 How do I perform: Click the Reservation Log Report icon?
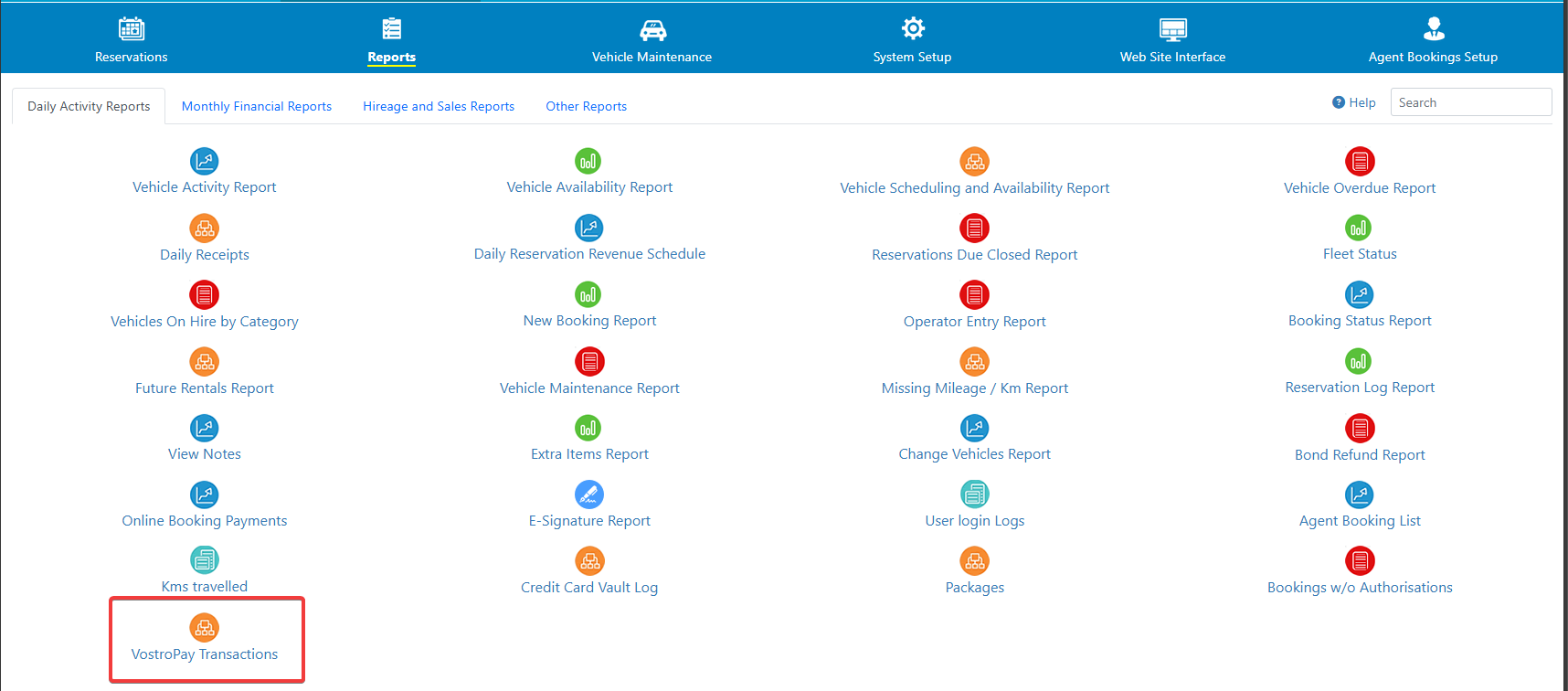click(x=1359, y=361)
